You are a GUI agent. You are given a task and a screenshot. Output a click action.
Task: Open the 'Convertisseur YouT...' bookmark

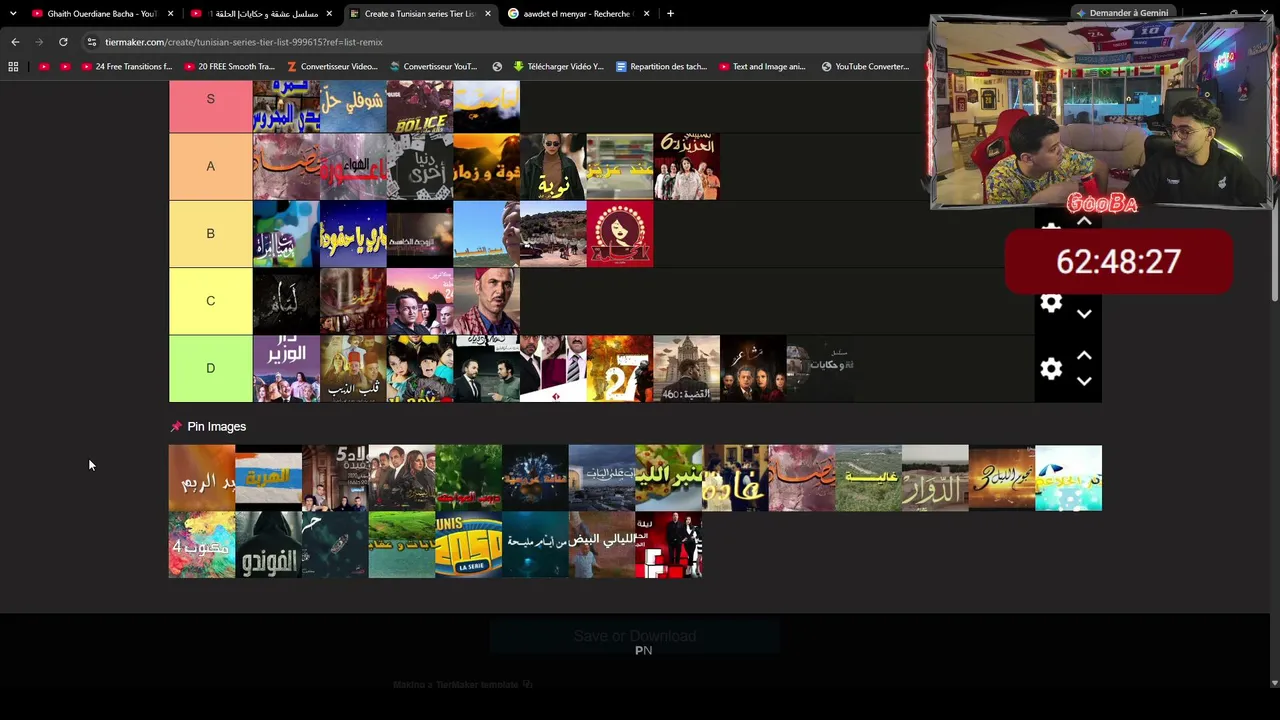pos(433,67)
